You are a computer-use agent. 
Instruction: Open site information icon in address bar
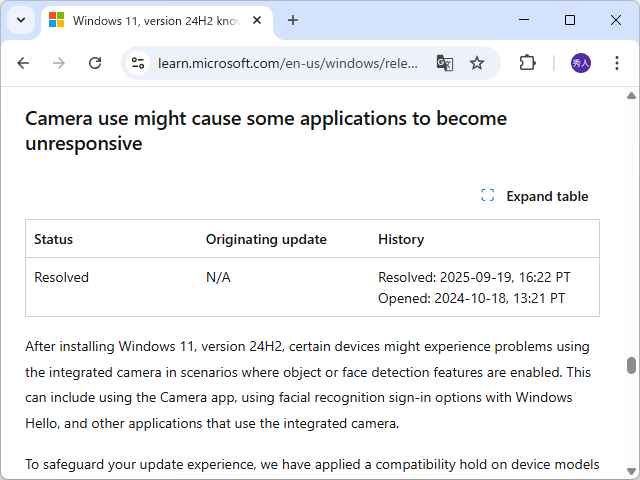pyautogui.click(x=138, y=63)
